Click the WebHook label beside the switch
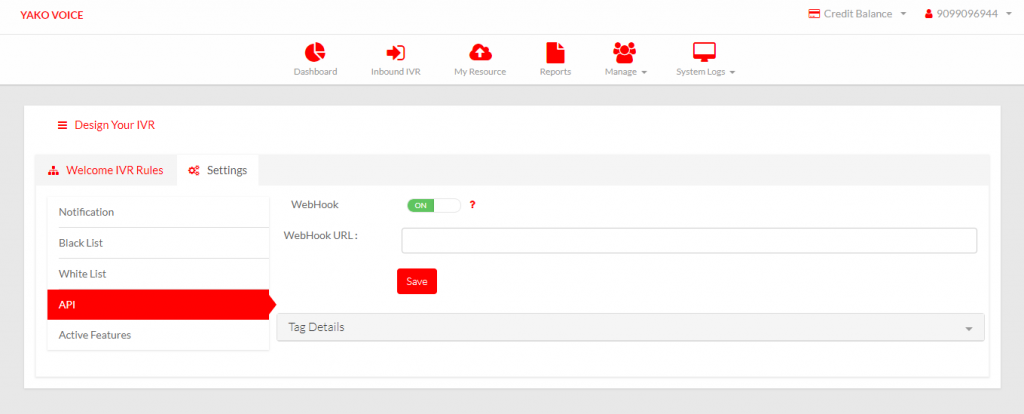 point(315,204)
